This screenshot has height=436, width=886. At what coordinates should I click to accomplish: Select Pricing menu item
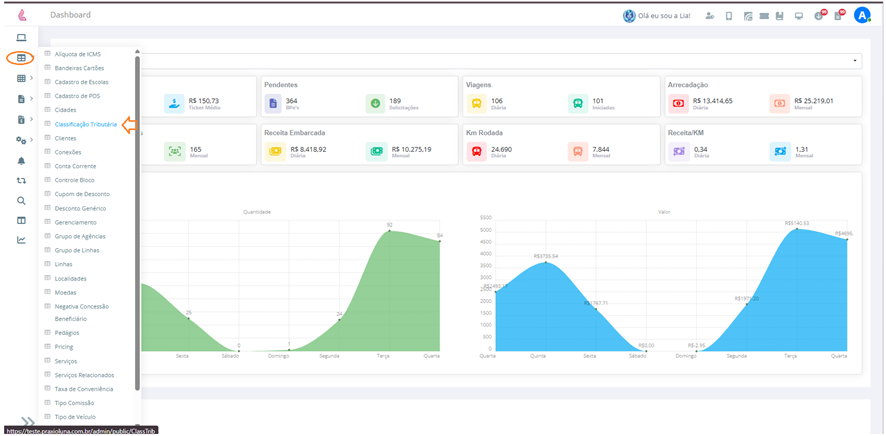click(x=64, y=347)
